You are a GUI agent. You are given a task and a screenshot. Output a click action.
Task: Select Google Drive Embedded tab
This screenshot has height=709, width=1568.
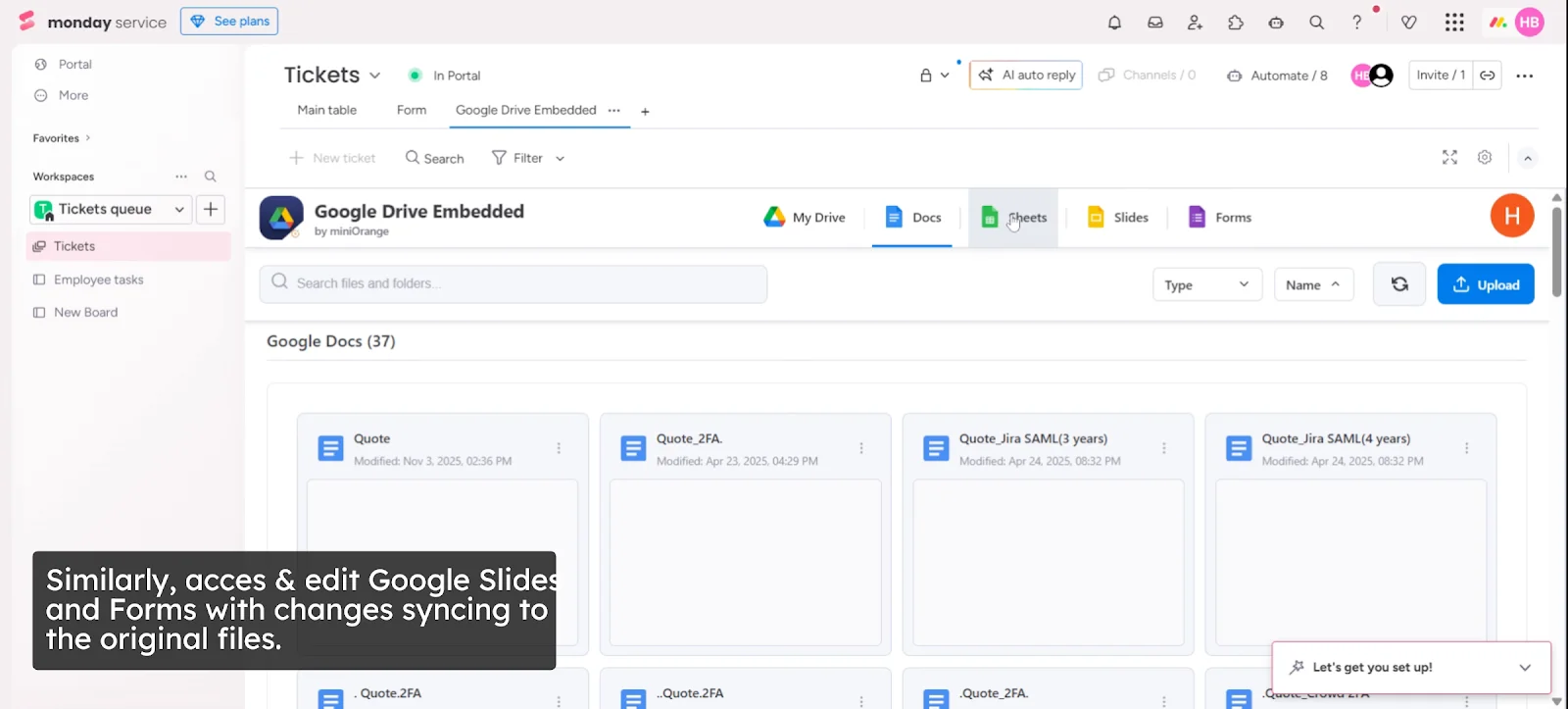(525, 111)
